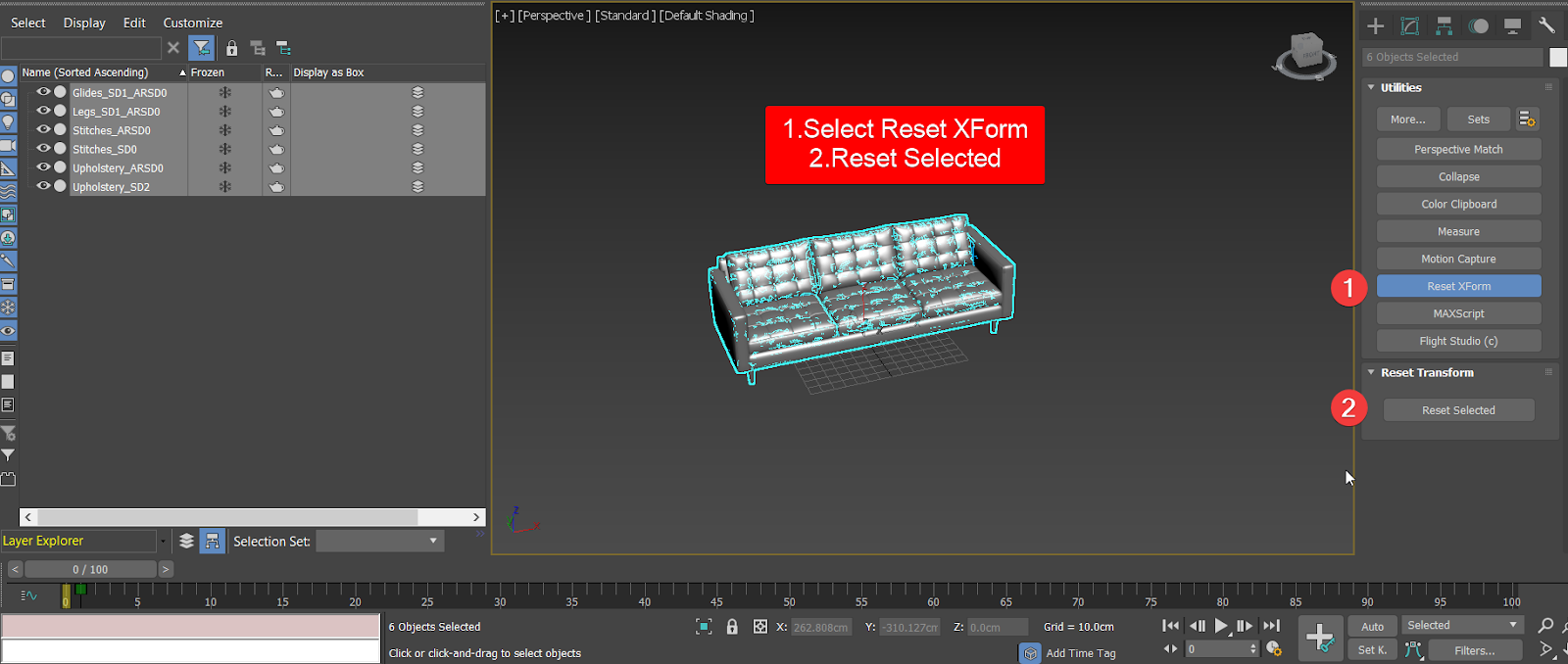Screen dimensions: 1568x664
Task: Toggle frozen state for Stitches_SD0
Action: pyautogui.click(x=224, y=149)
